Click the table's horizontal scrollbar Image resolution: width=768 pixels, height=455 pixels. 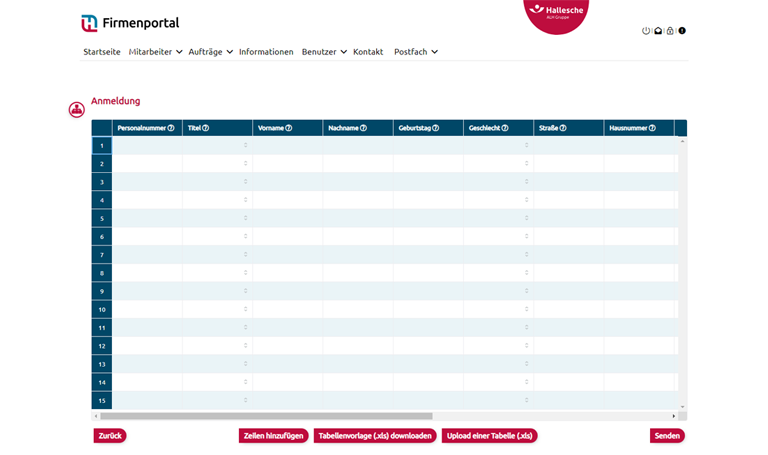coord(266,416)
